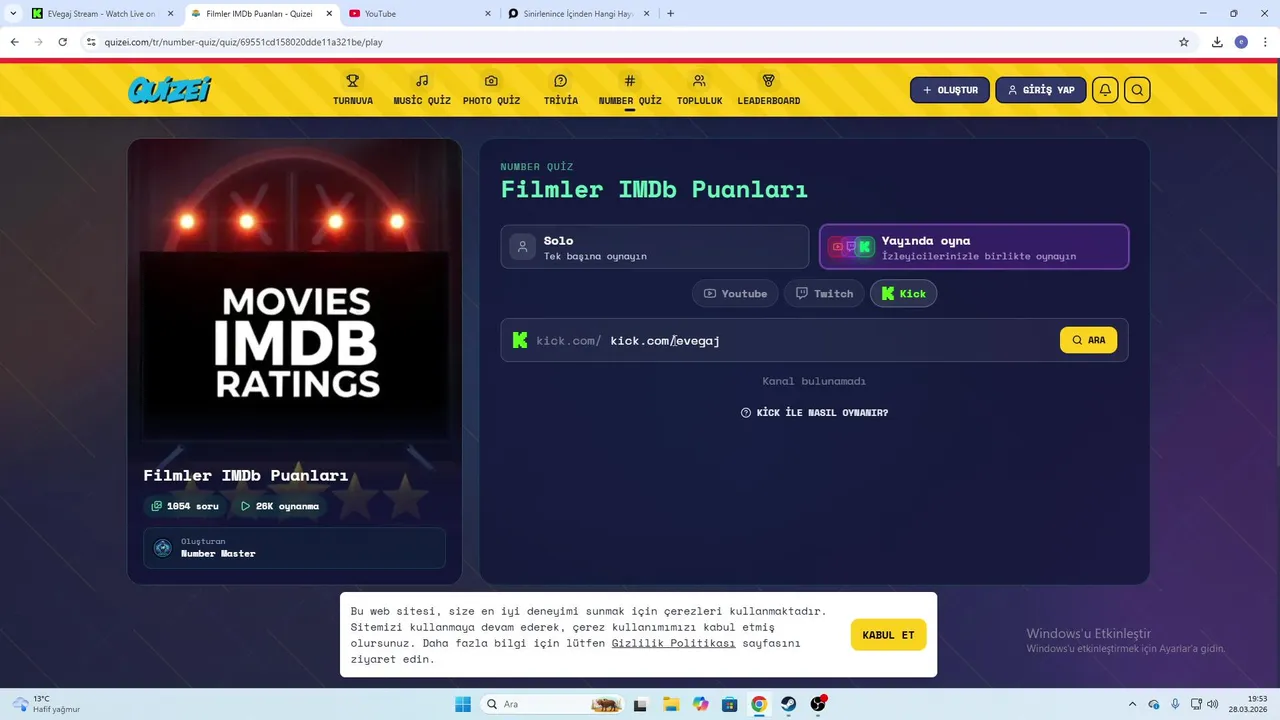Open notifications bell icon
This screenshot has height=720, width=1280.
1105,90
